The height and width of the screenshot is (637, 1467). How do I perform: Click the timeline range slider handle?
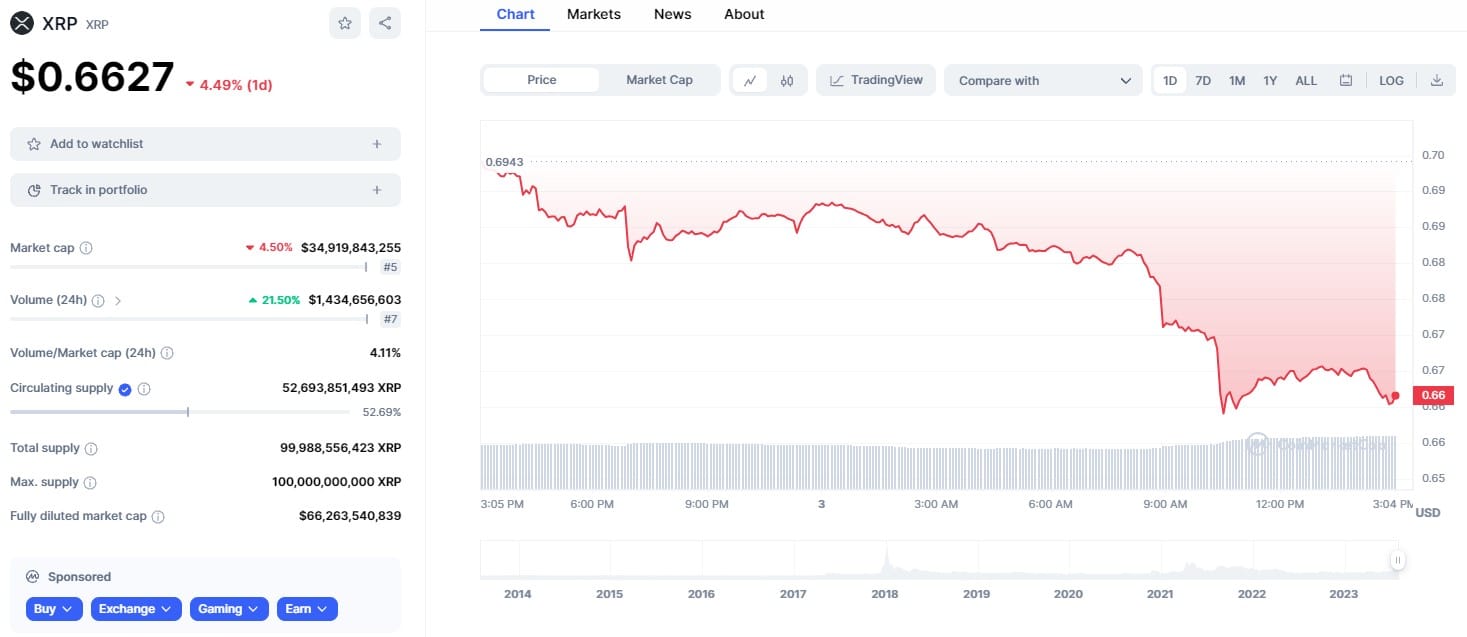coord(1398,560)
